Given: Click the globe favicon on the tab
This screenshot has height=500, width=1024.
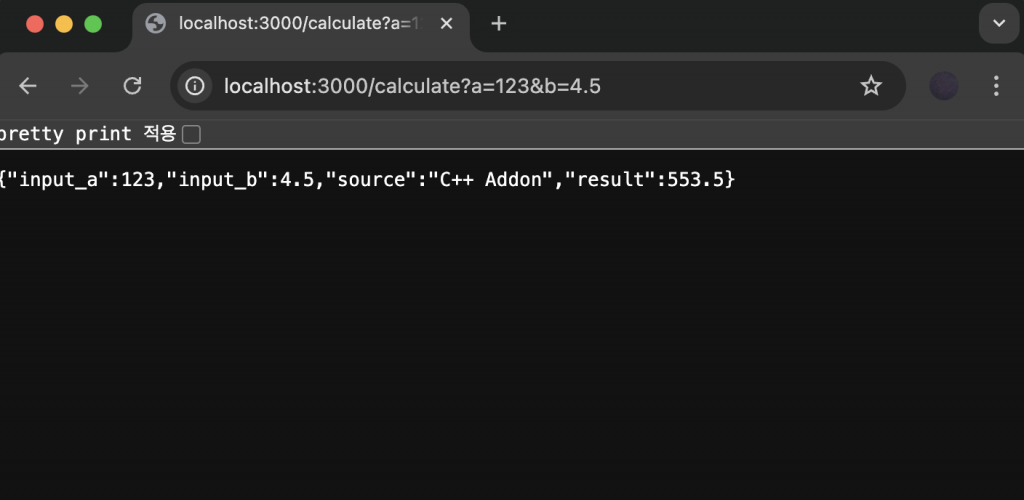Looking at the screenshot, I should click(x=155, y=23).
